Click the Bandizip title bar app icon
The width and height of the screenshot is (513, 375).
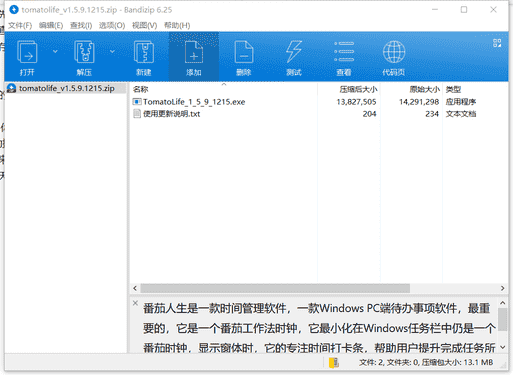(x=14, y=10)
